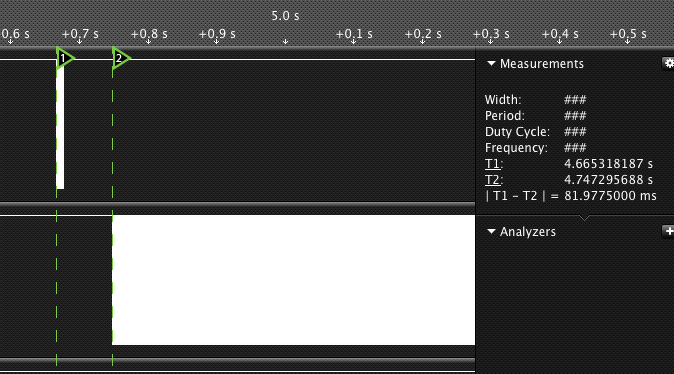The image size is (674, 374).
Task: Add a new analyzer with plus button
Action: tap(668, 231)
